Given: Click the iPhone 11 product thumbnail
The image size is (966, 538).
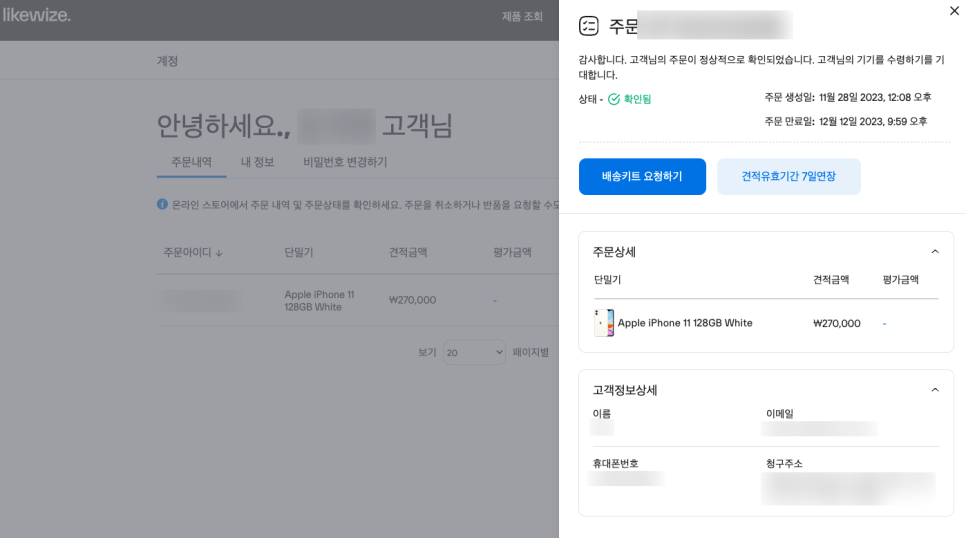Looking at the screenshot, I should [x=604, y=323].
